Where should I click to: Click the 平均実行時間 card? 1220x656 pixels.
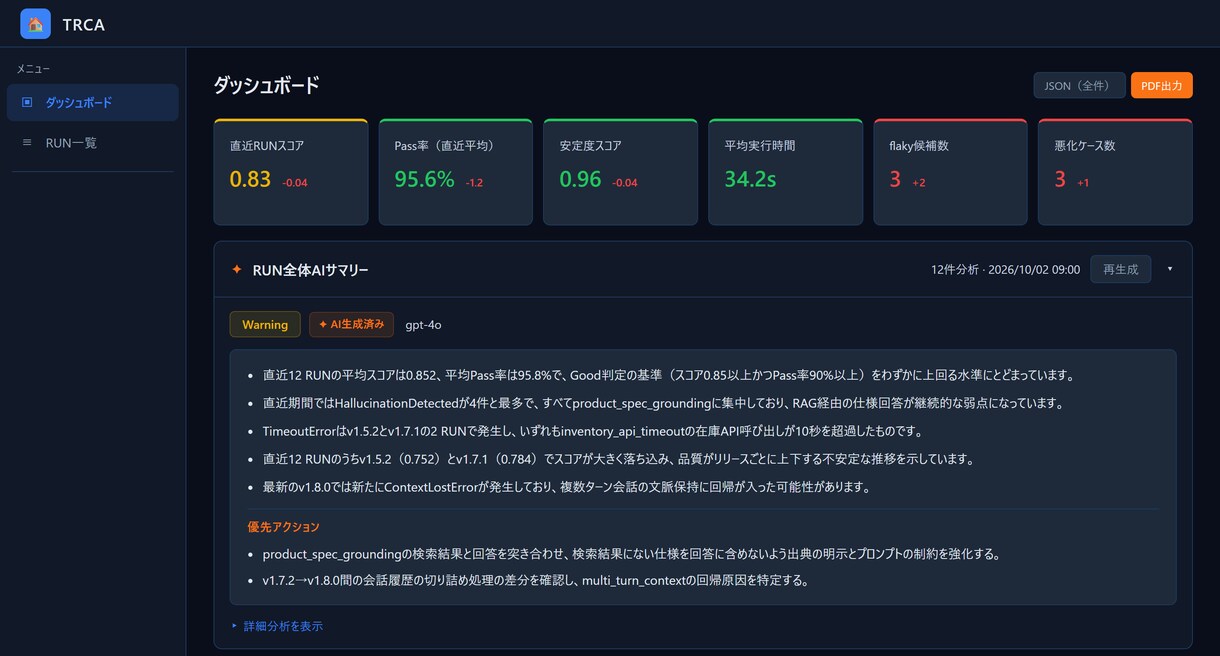pos(785,172)
